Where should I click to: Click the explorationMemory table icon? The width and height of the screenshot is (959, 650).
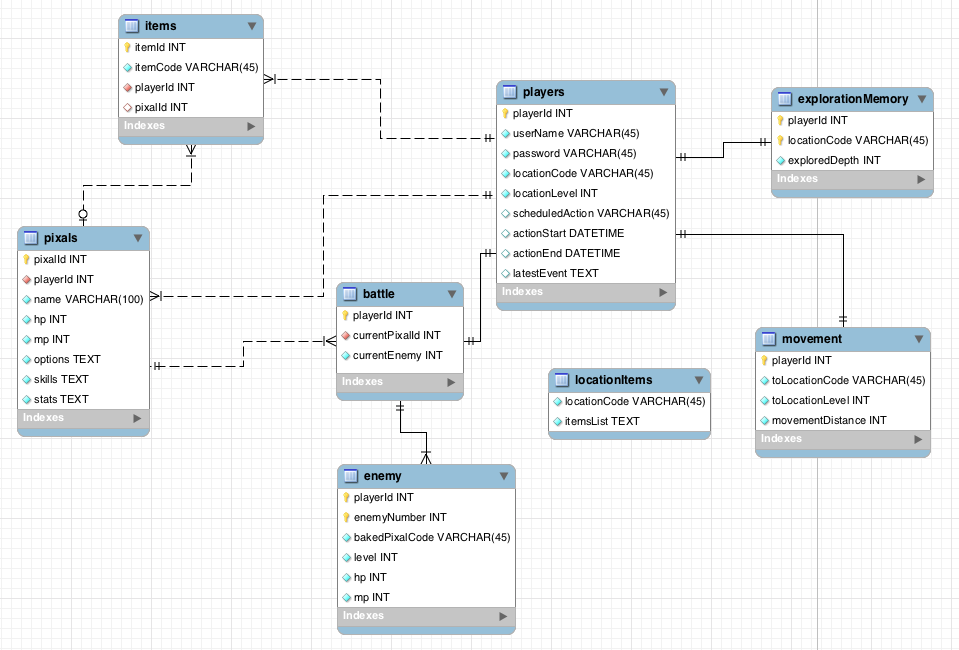click(785, 99)
